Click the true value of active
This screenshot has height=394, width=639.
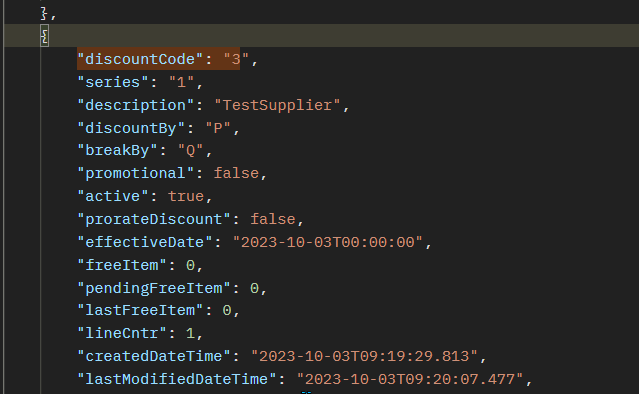[186, 196]
